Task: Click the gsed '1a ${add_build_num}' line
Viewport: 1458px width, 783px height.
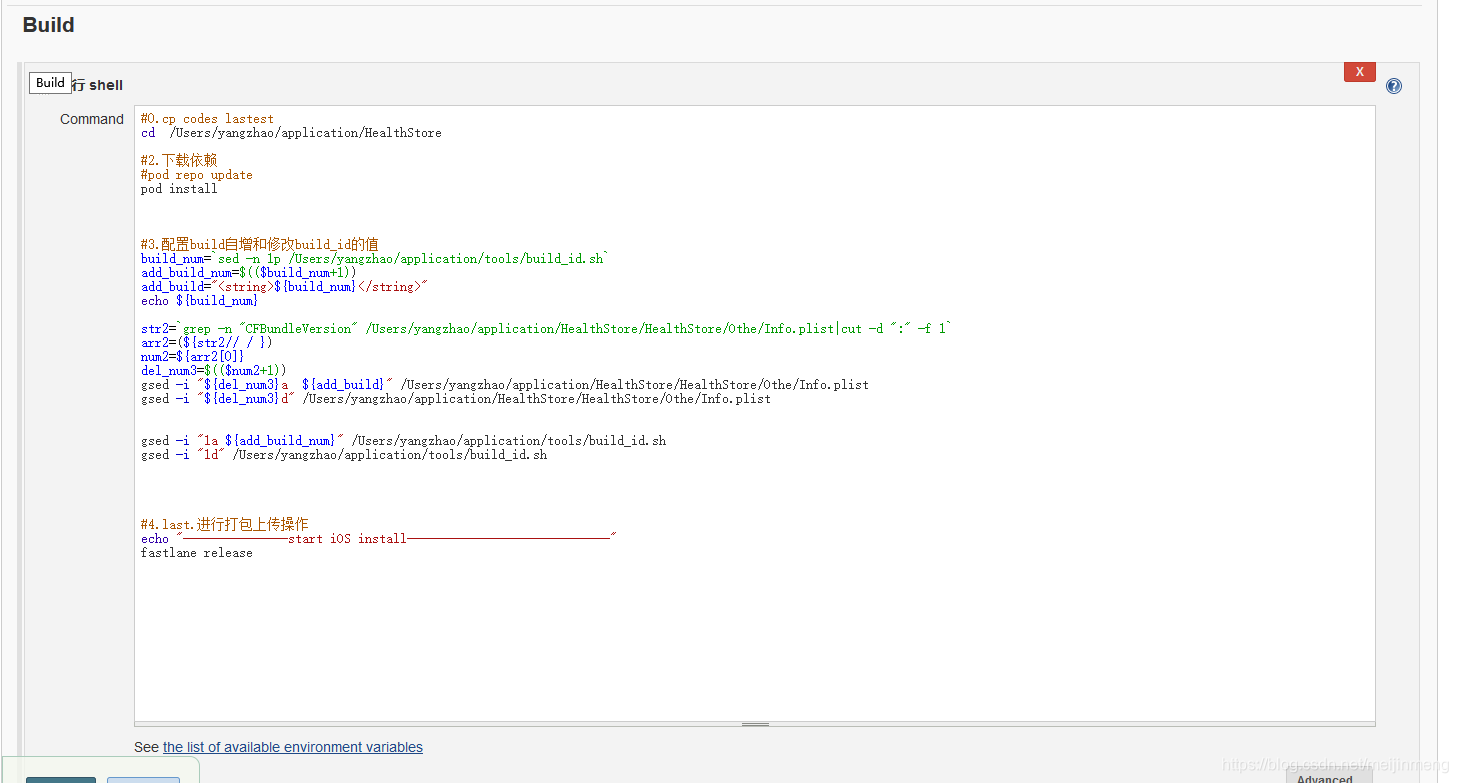Action: click(404, 441)
